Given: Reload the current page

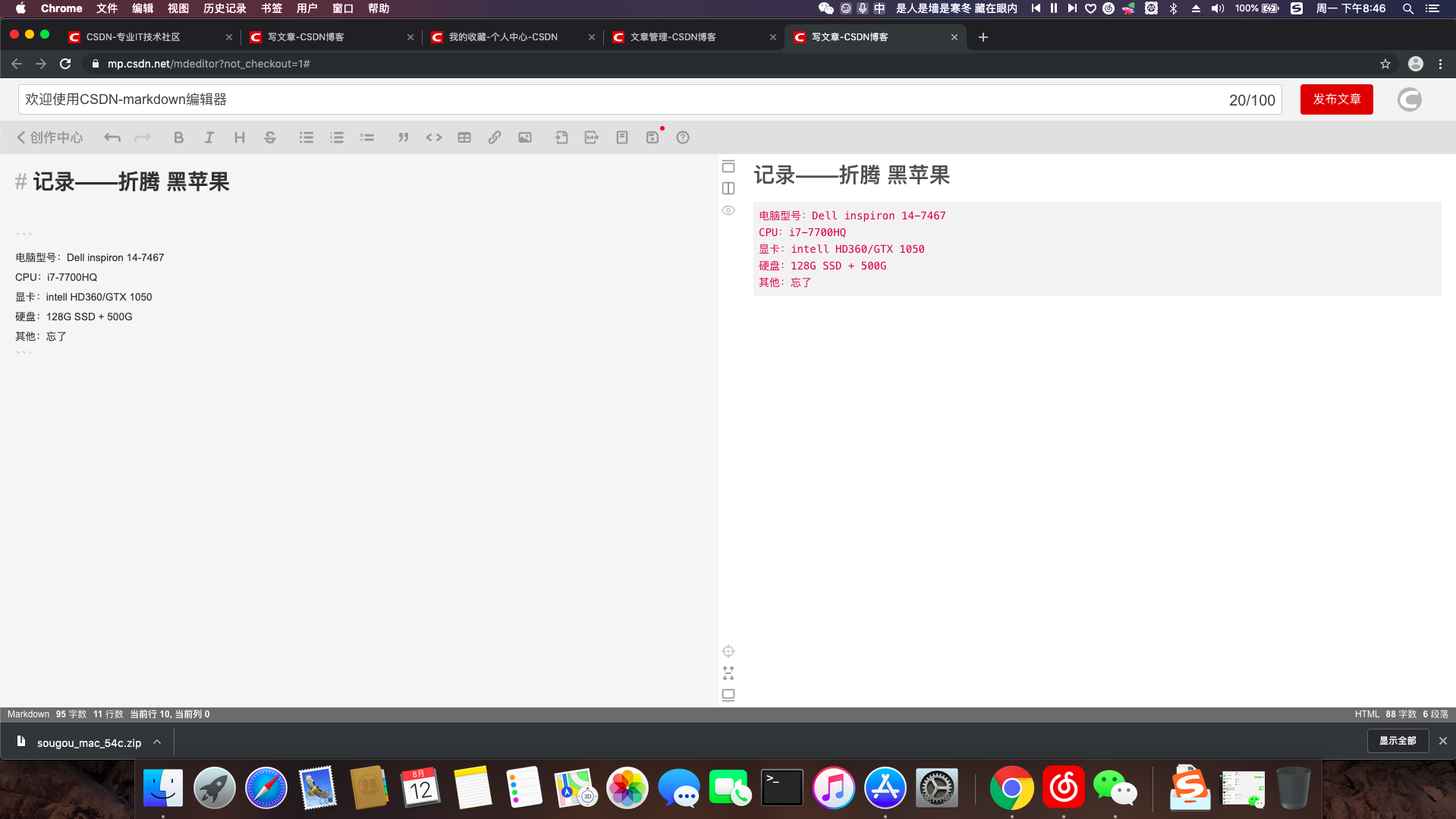Looking at the screenshot, I should (x=65, y=64).
